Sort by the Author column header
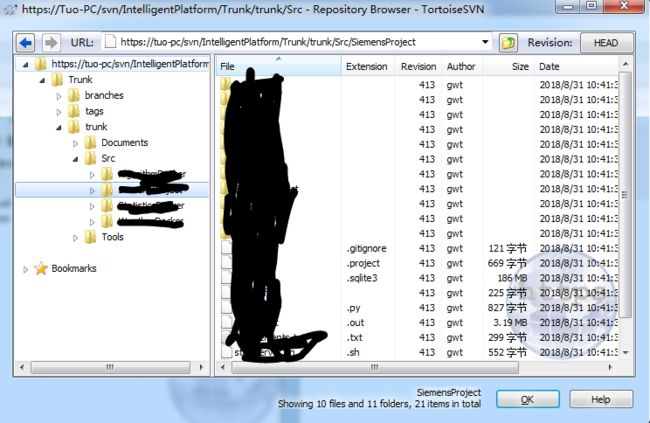 [461, 66]
